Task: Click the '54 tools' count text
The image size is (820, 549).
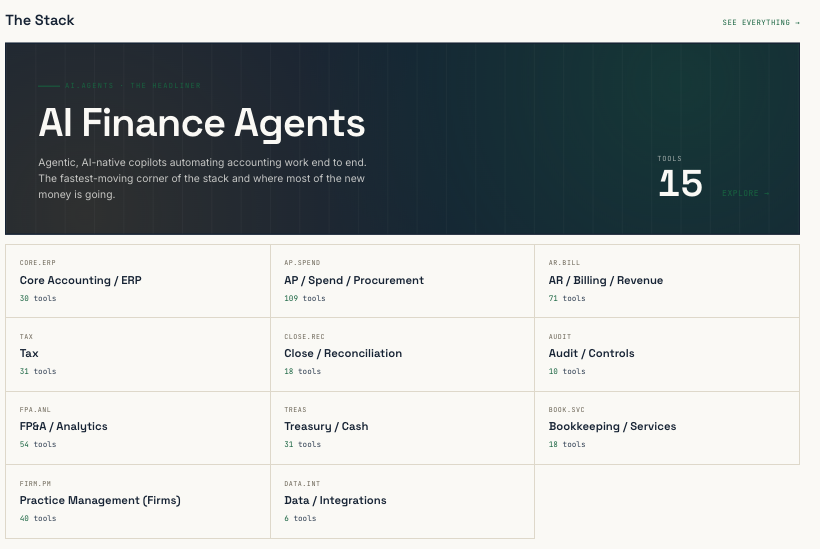Action: [38, 444]
